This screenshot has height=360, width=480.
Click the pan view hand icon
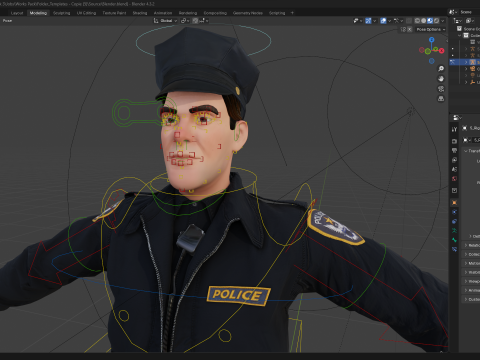[x=441, y=79]
